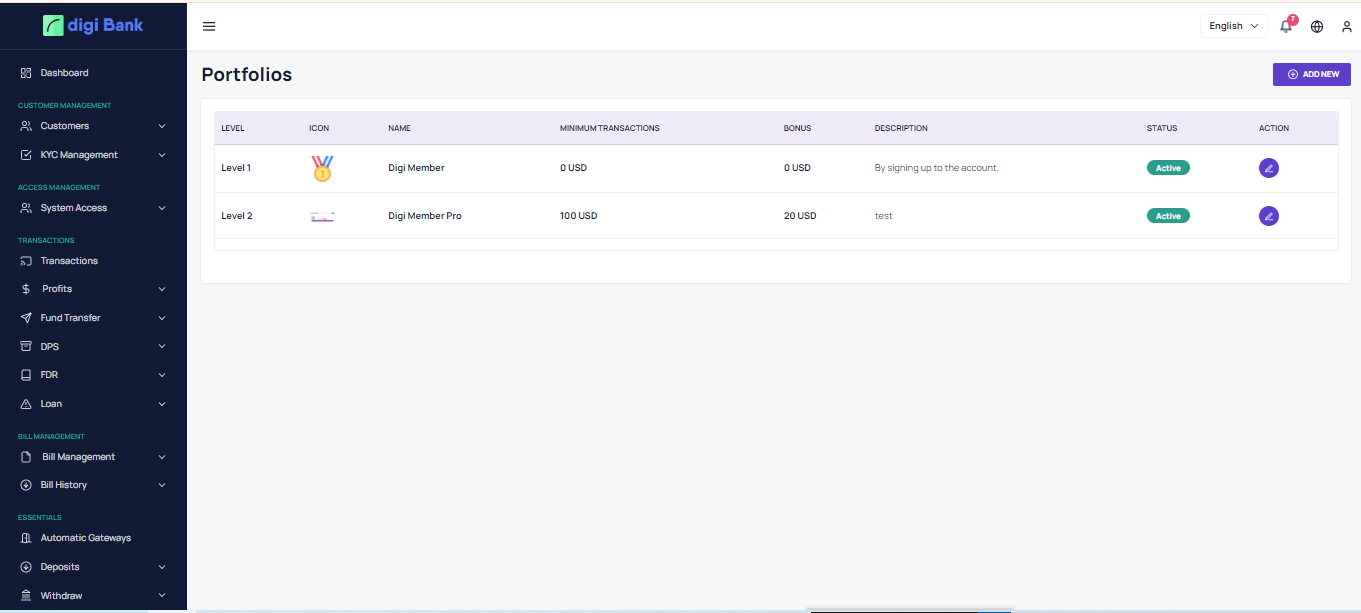1361x613 pixels.
Task: Expand the Fund Transfer submenu
Action: (x=93, y=318)
